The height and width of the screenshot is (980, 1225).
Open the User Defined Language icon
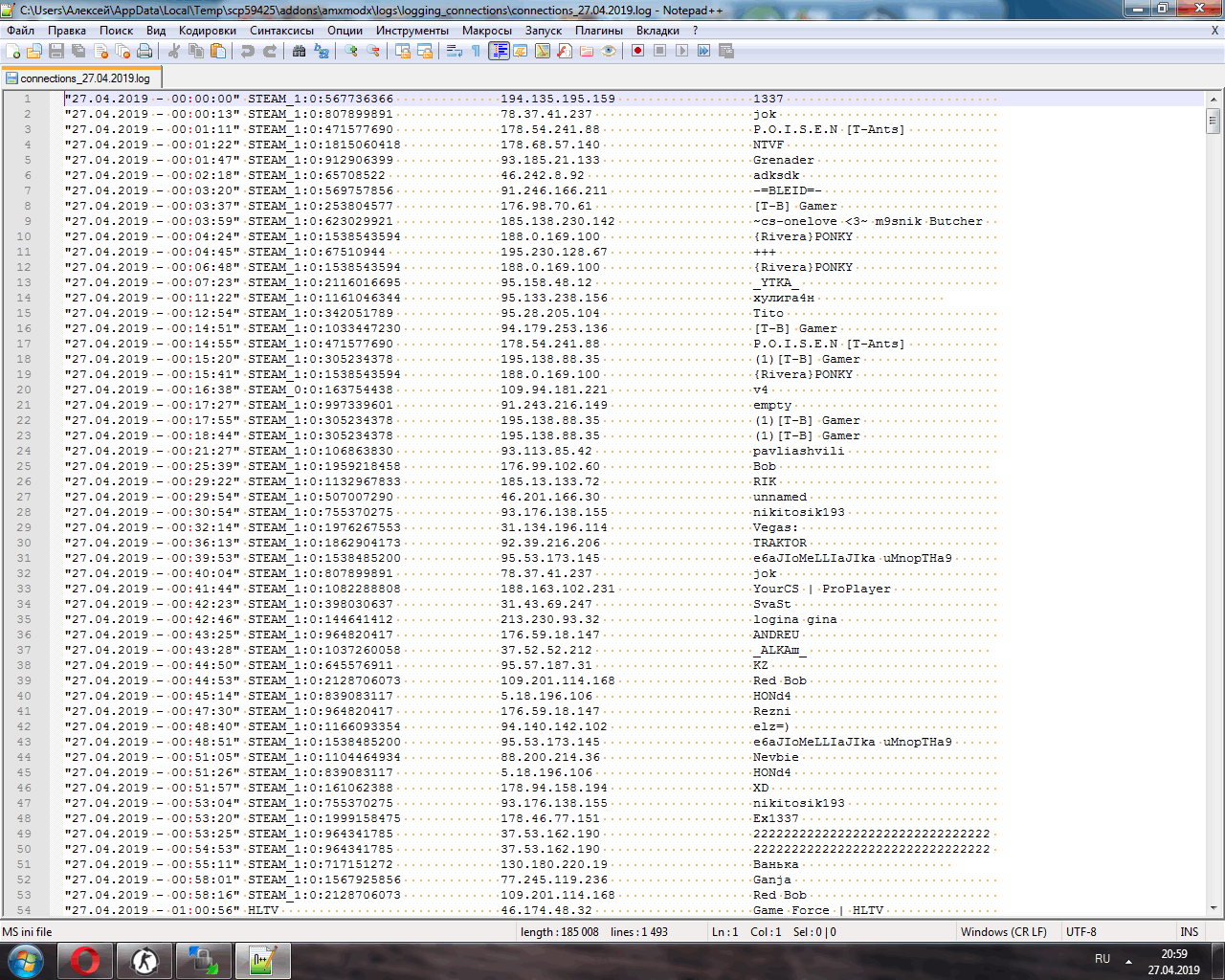521,51
